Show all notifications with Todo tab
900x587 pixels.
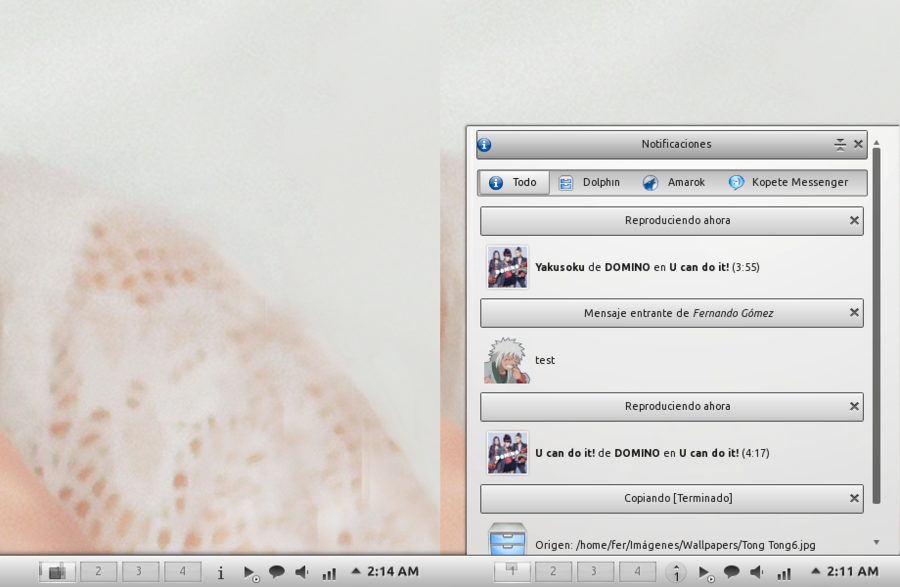pos(513,183)
